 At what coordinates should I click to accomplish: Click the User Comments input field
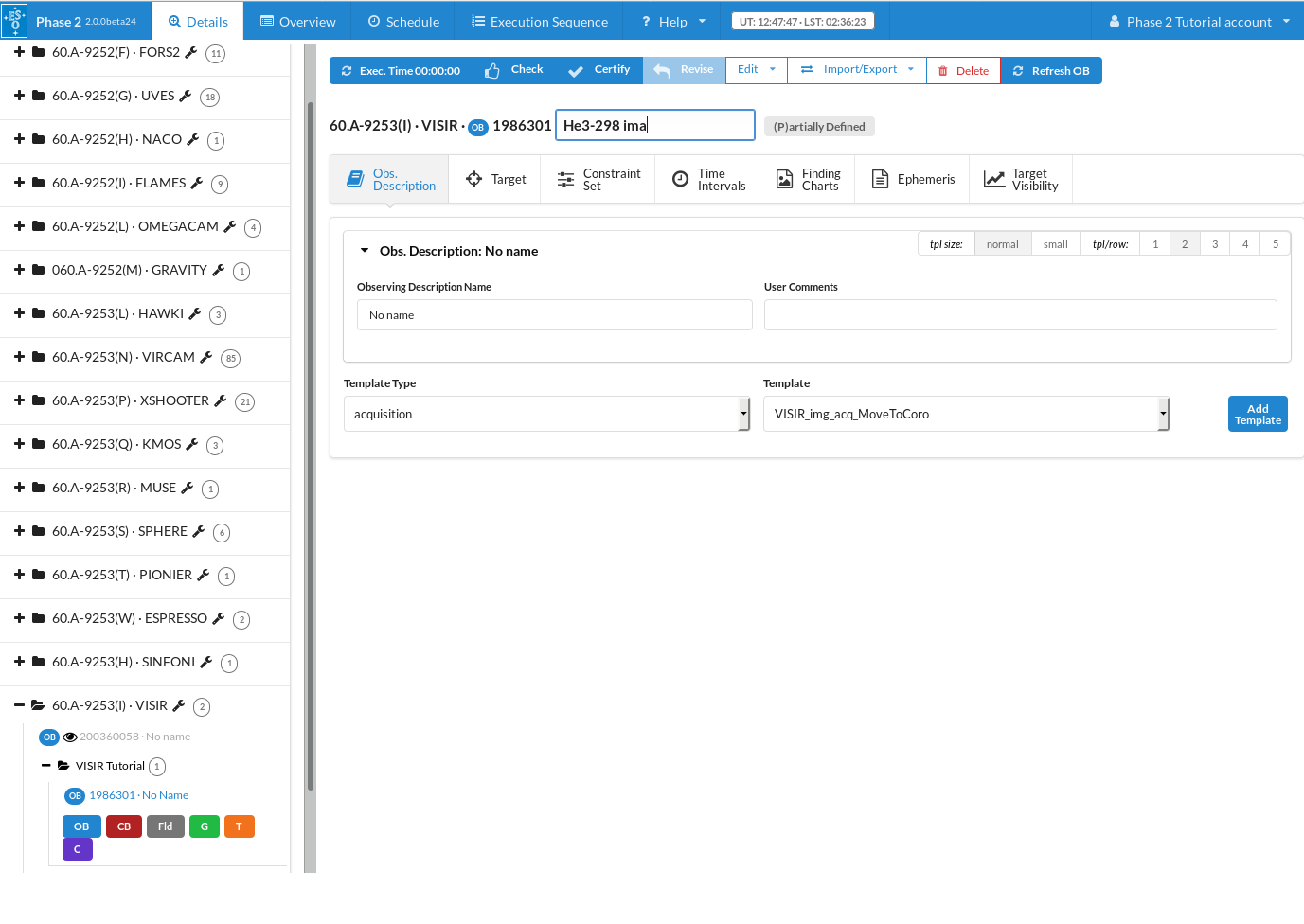tap(1020, 315)
